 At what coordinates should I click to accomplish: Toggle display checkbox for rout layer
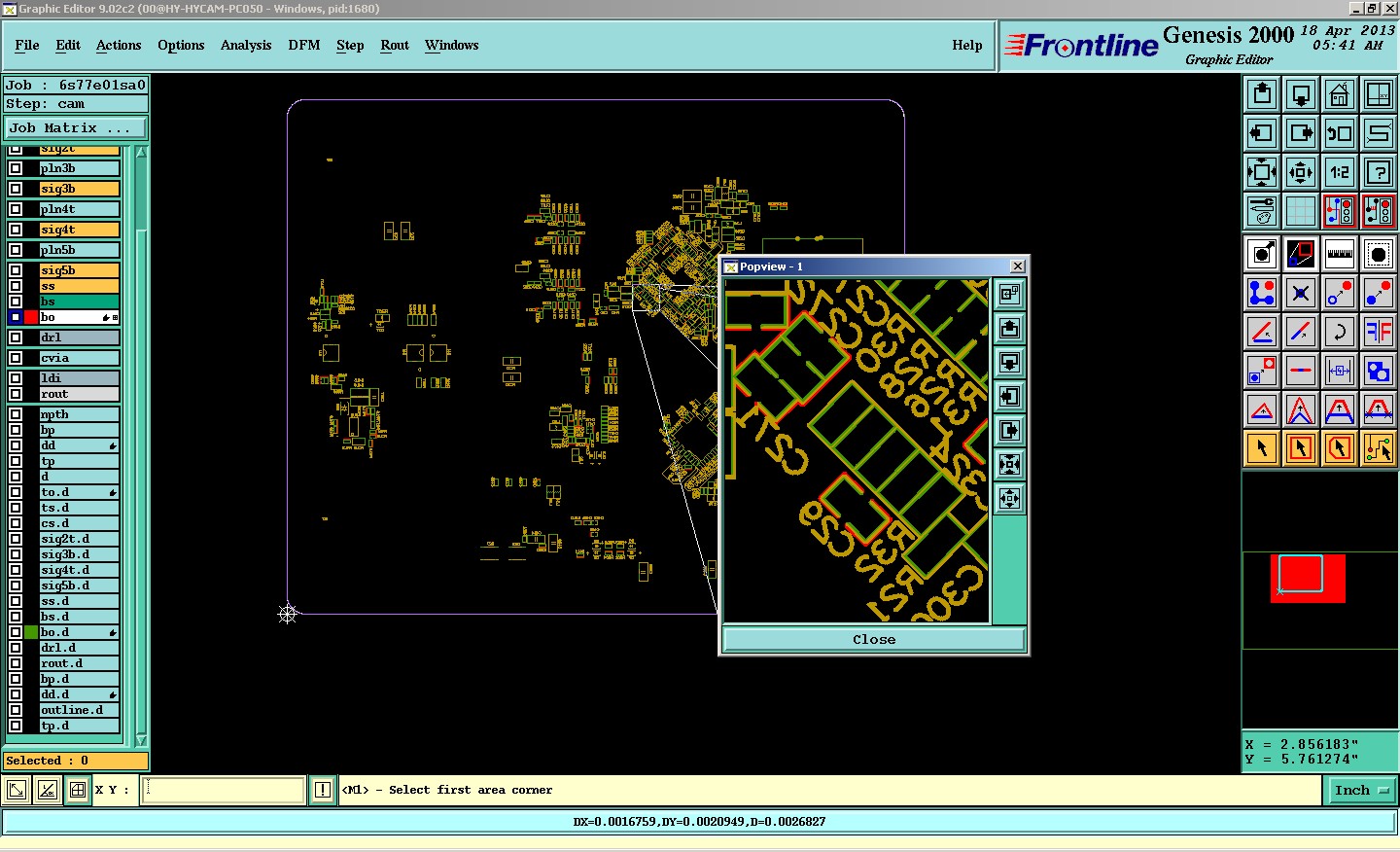click(16, 394)
